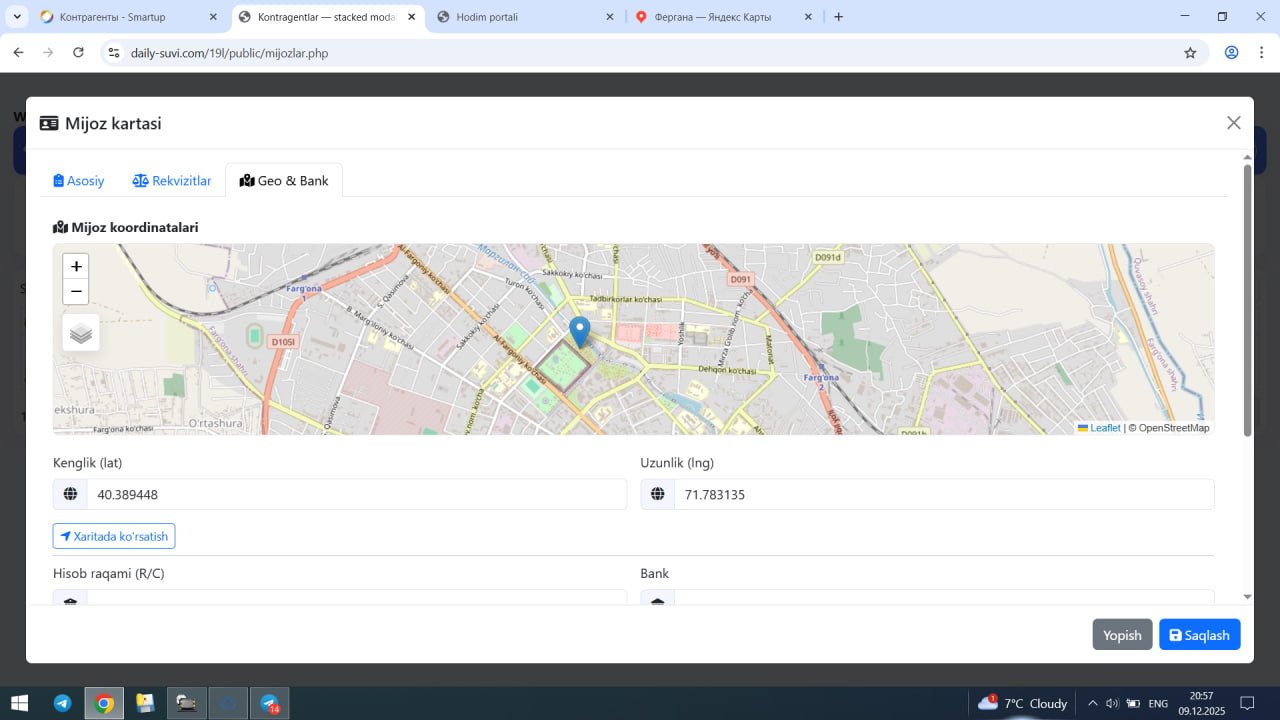Select the Geo & Bank tab

point(284,181)
